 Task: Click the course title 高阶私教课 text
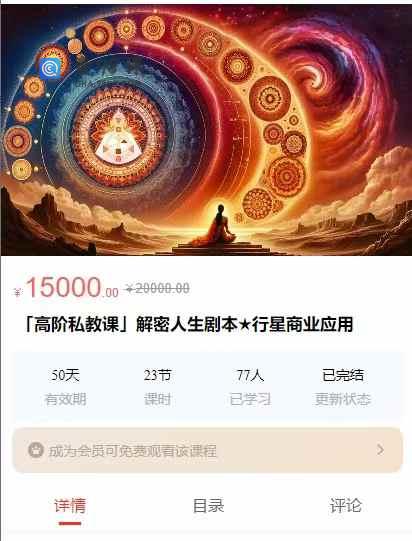76,324
